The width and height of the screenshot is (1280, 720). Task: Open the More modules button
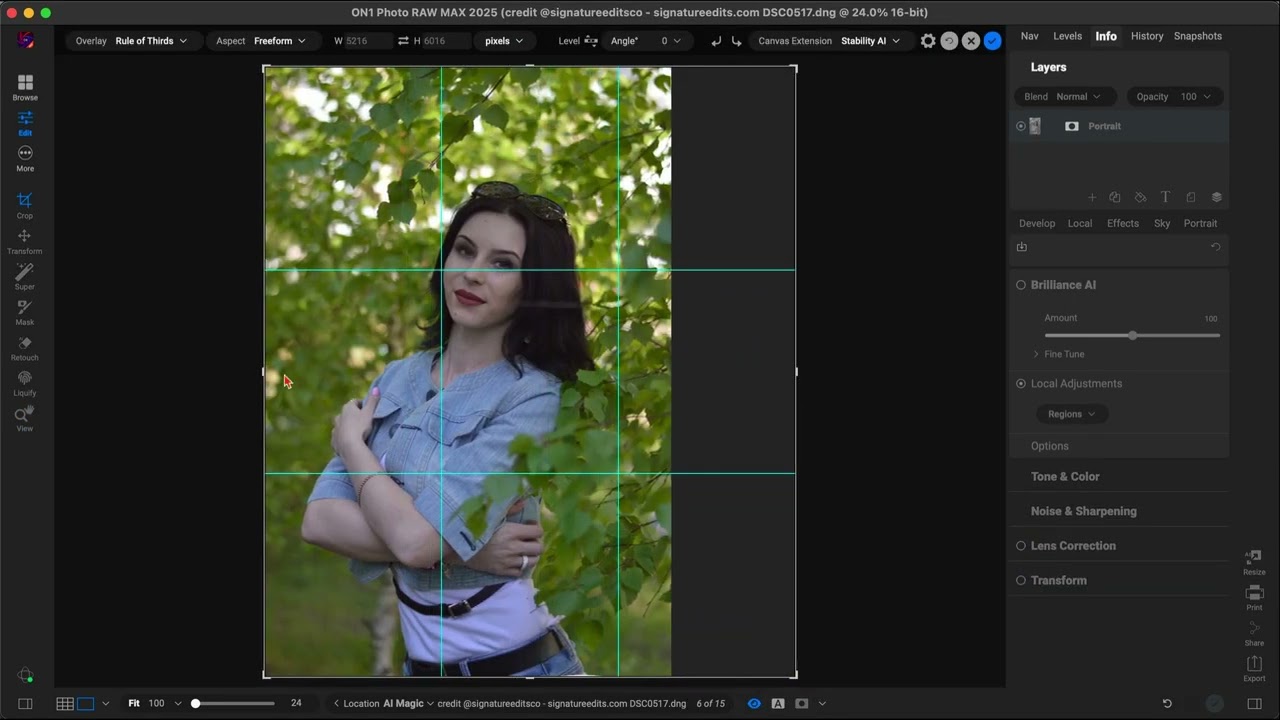(25, 158)
